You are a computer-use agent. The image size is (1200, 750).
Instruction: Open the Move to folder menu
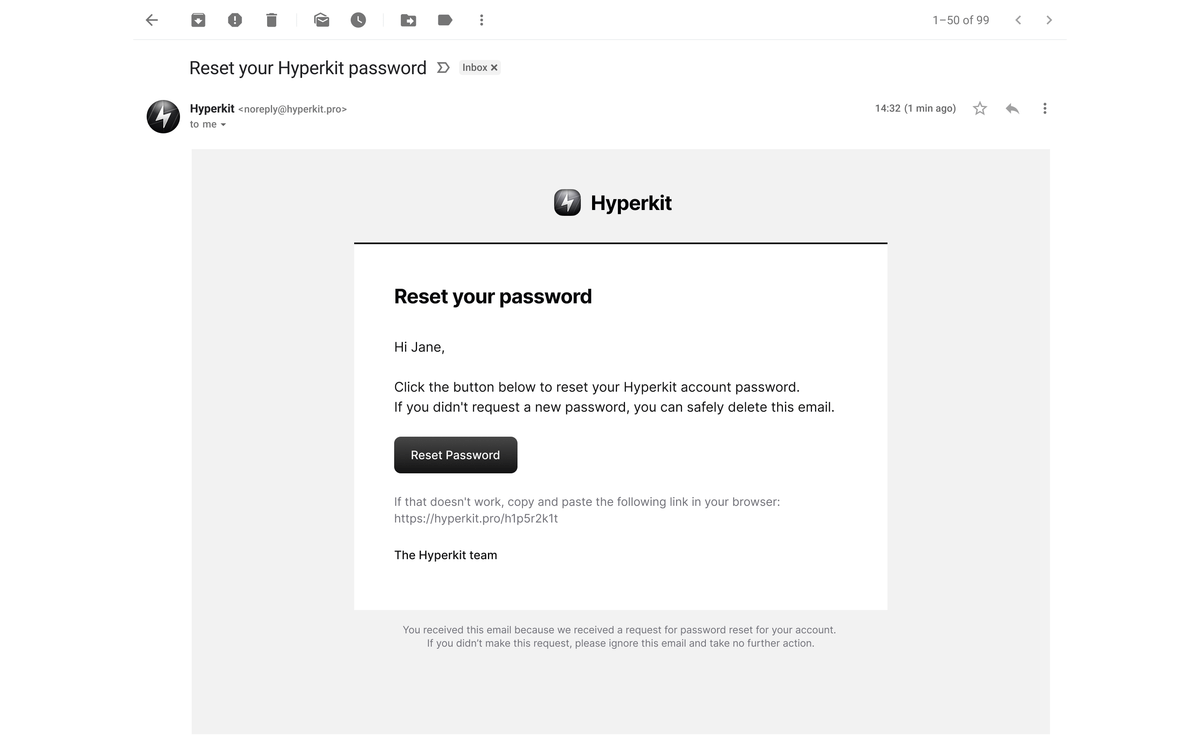coord(408,20)
